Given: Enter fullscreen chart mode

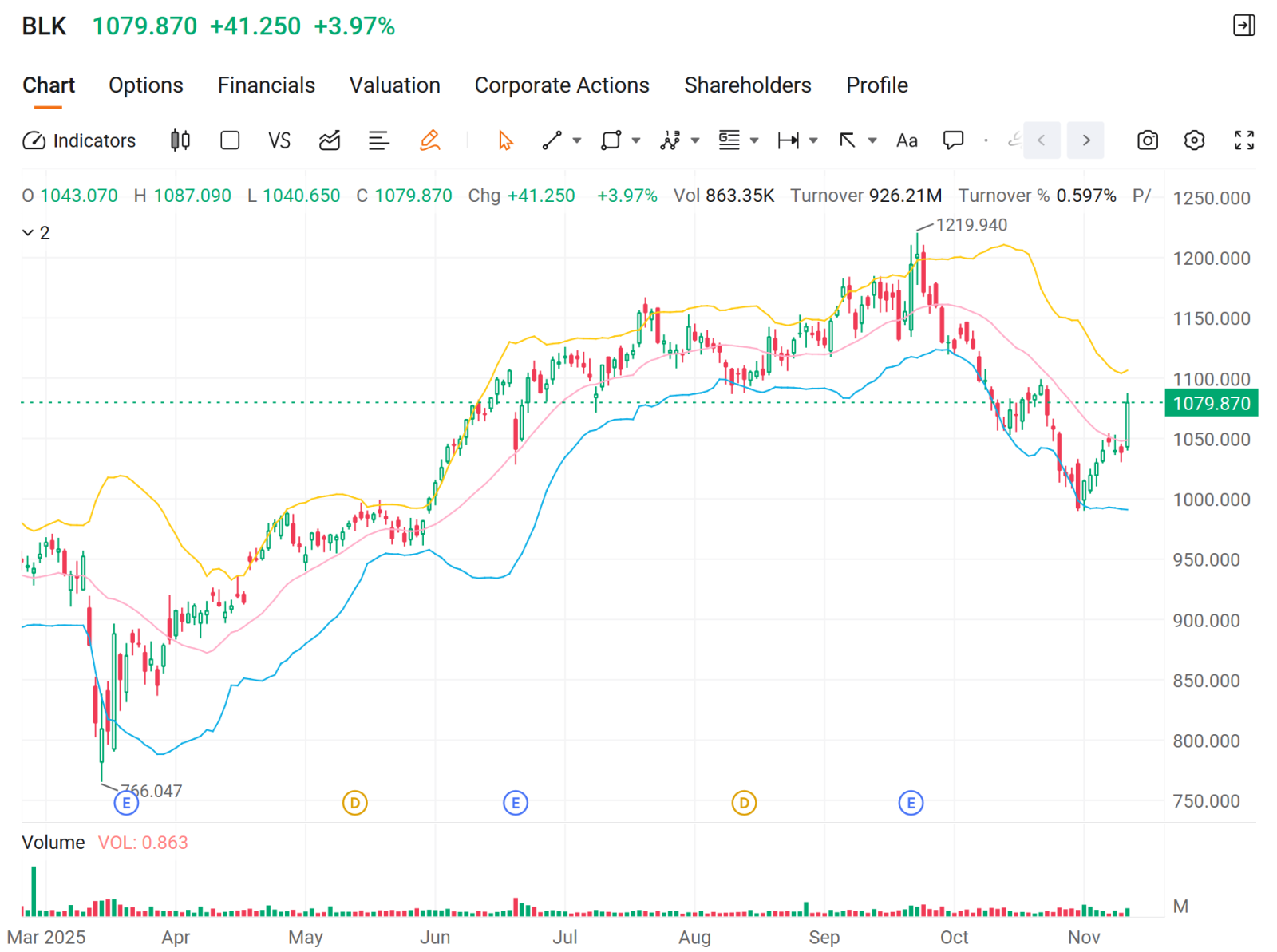Looking at the screenshot, I should [1244, 140].
